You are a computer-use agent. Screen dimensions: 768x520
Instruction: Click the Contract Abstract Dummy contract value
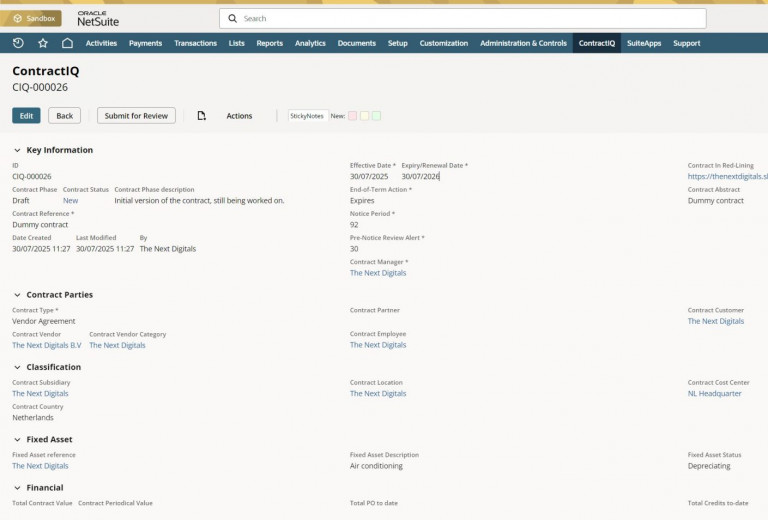click(716, 201)
